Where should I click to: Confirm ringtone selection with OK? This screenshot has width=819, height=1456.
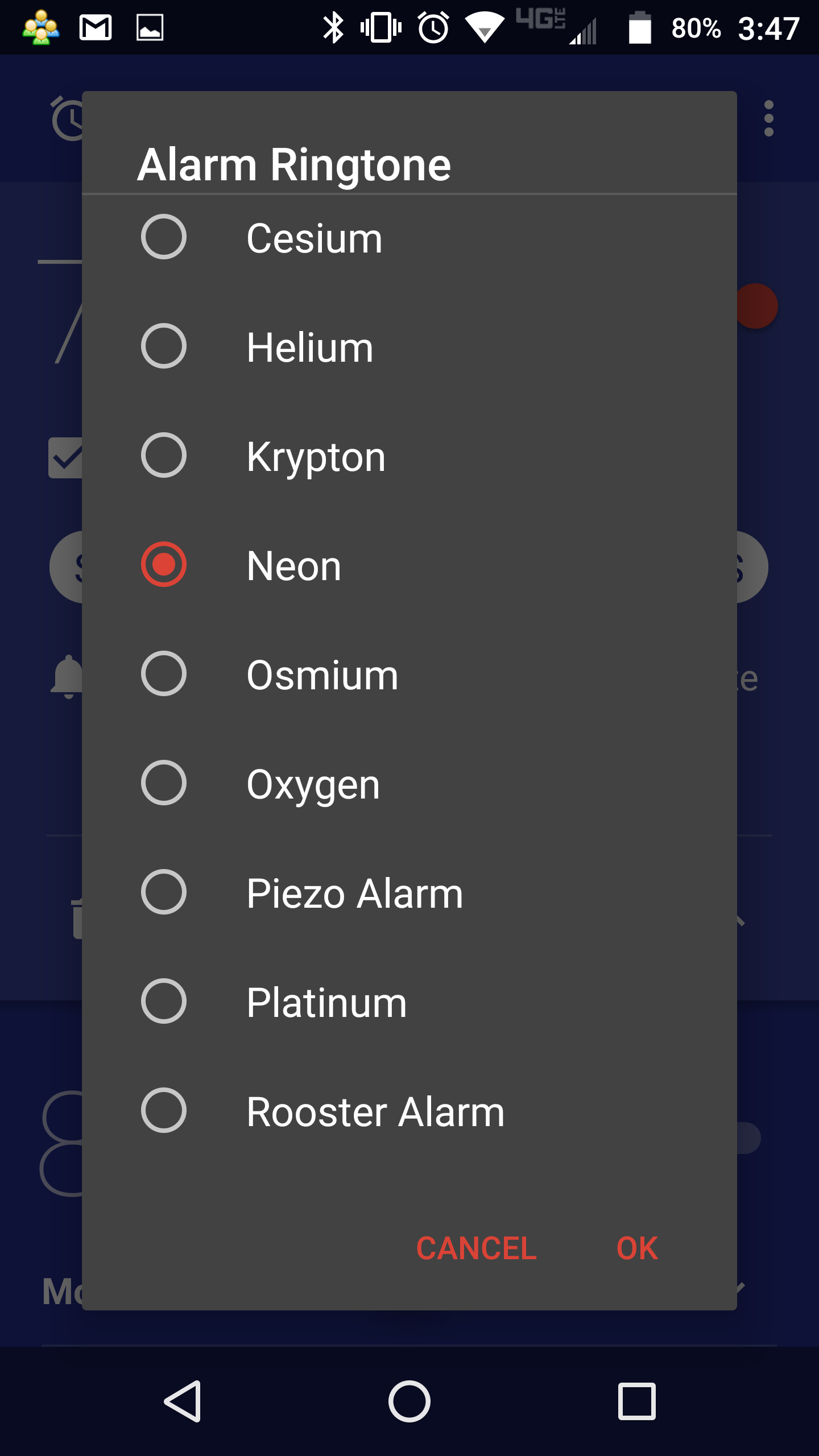[637, 1248]
